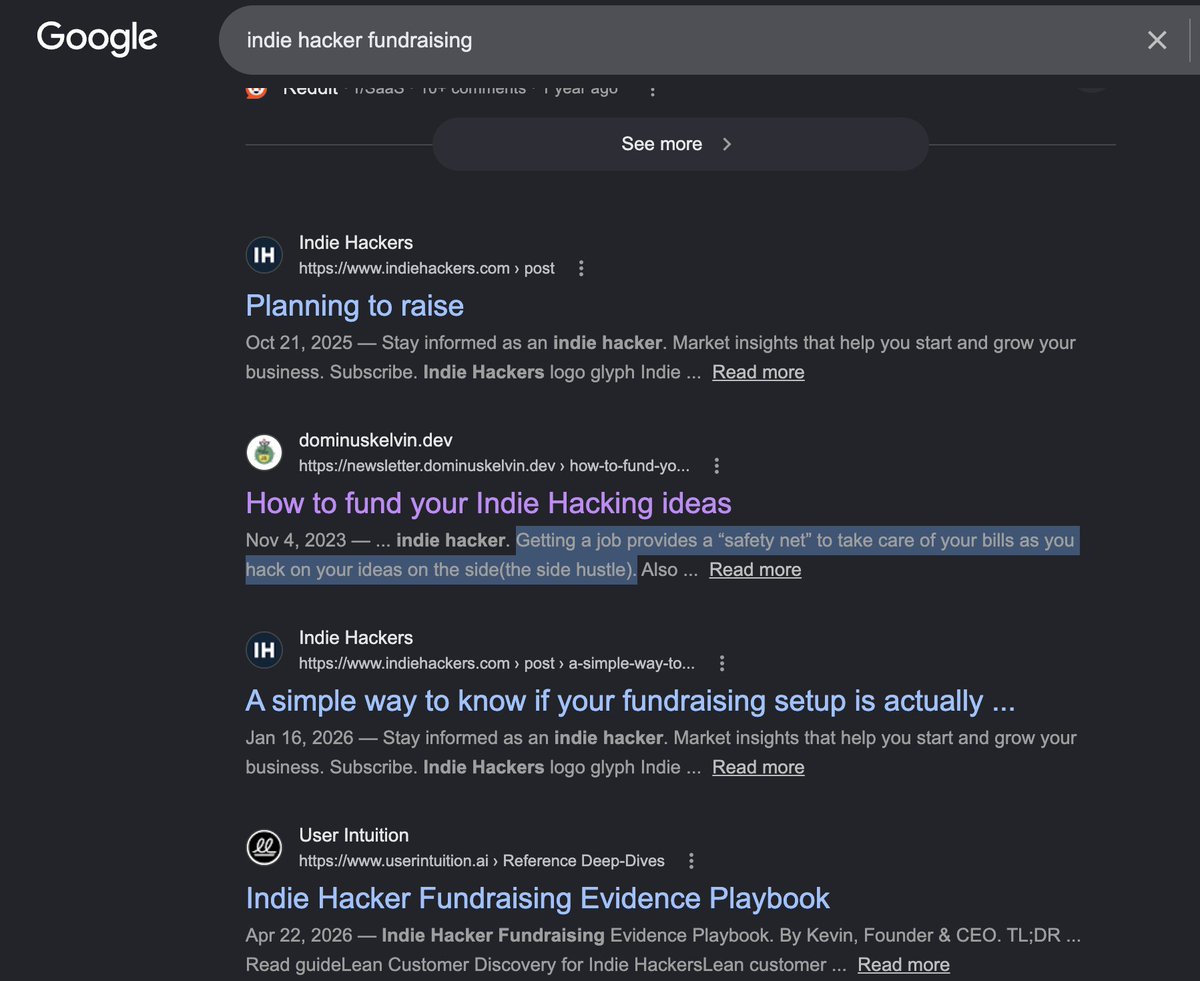Clear the search box with X

1157,40
